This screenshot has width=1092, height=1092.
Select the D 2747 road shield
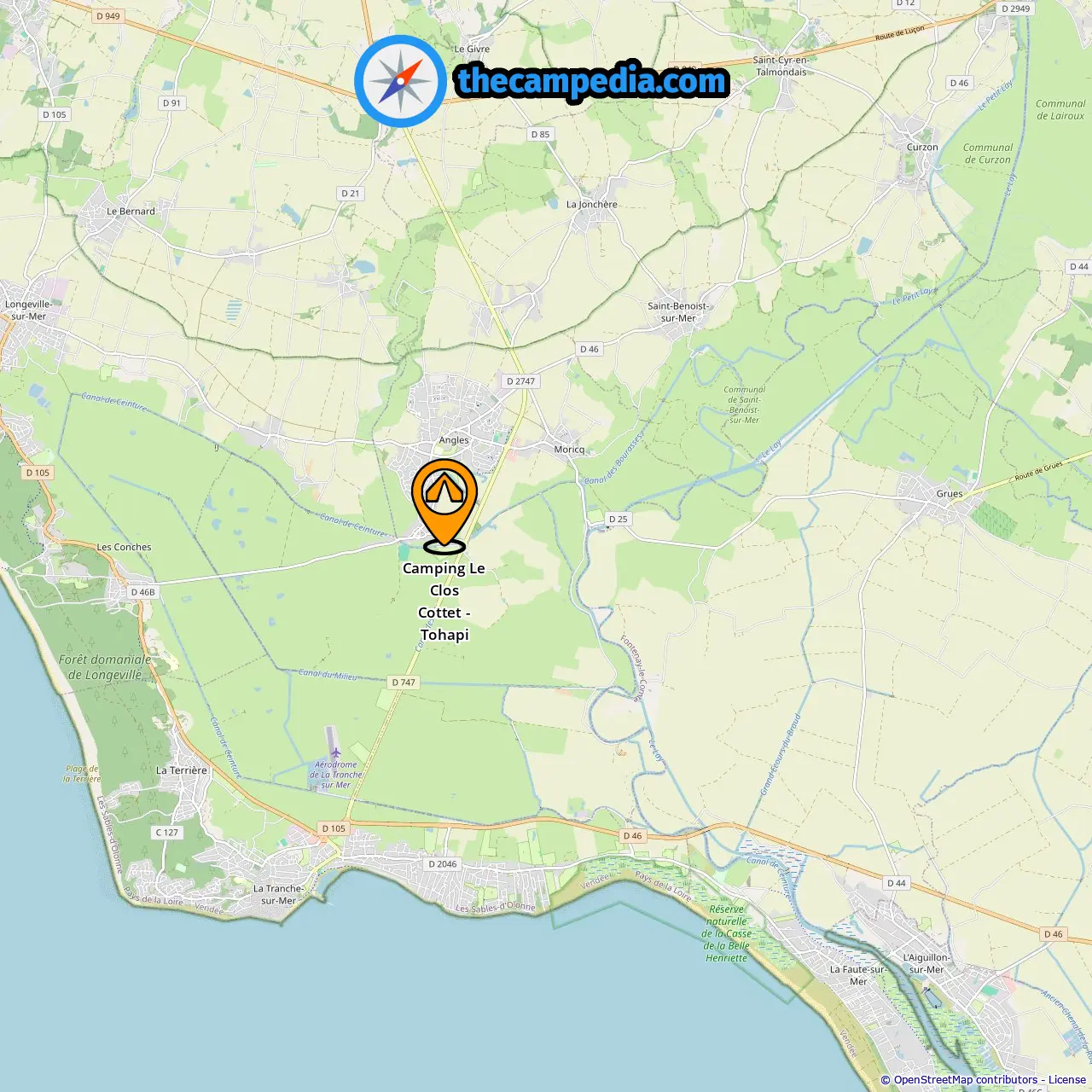coord(520,381)
